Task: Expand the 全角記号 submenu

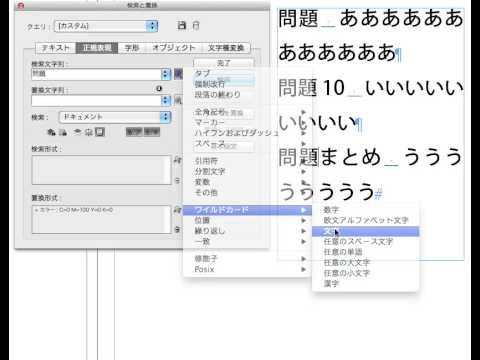Action: click(x=247, y=112)
